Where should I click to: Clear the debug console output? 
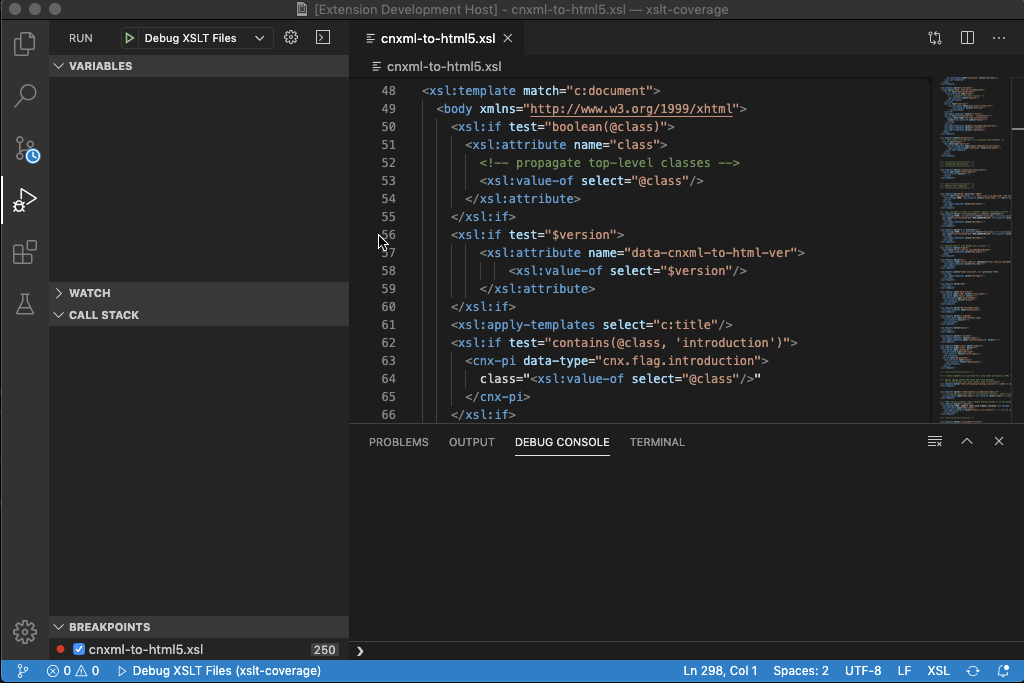click(935, 441)
